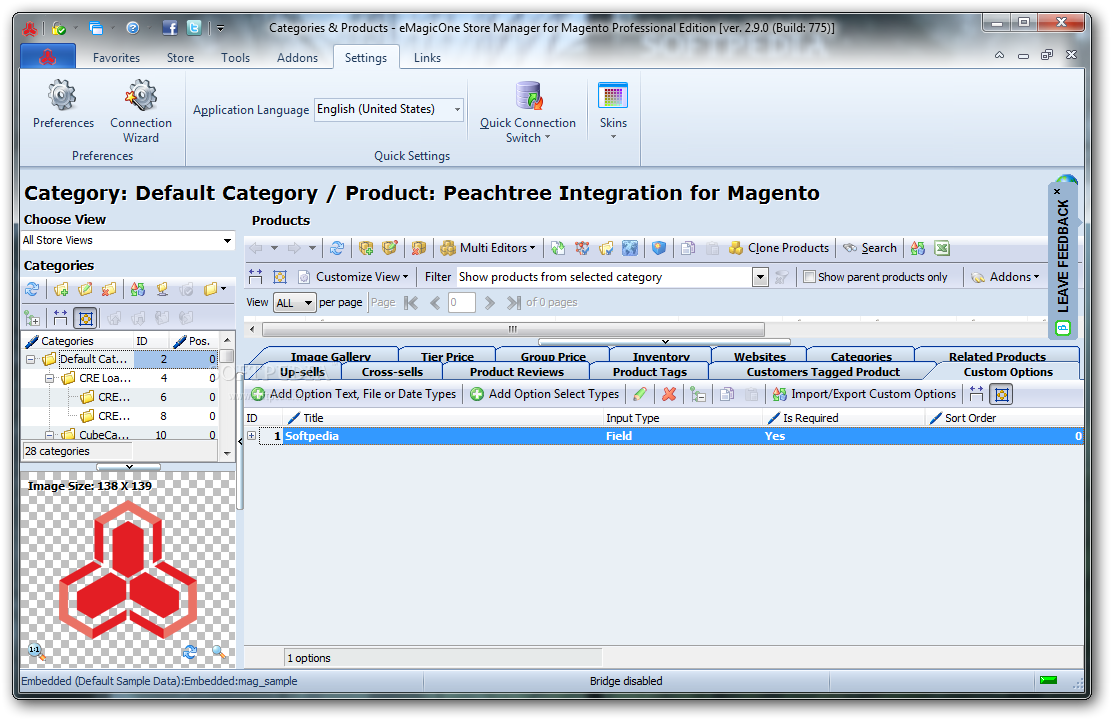1112x720 pixels.
Task: Toggle the categories full-view toggle button
Action: (85, 318)
